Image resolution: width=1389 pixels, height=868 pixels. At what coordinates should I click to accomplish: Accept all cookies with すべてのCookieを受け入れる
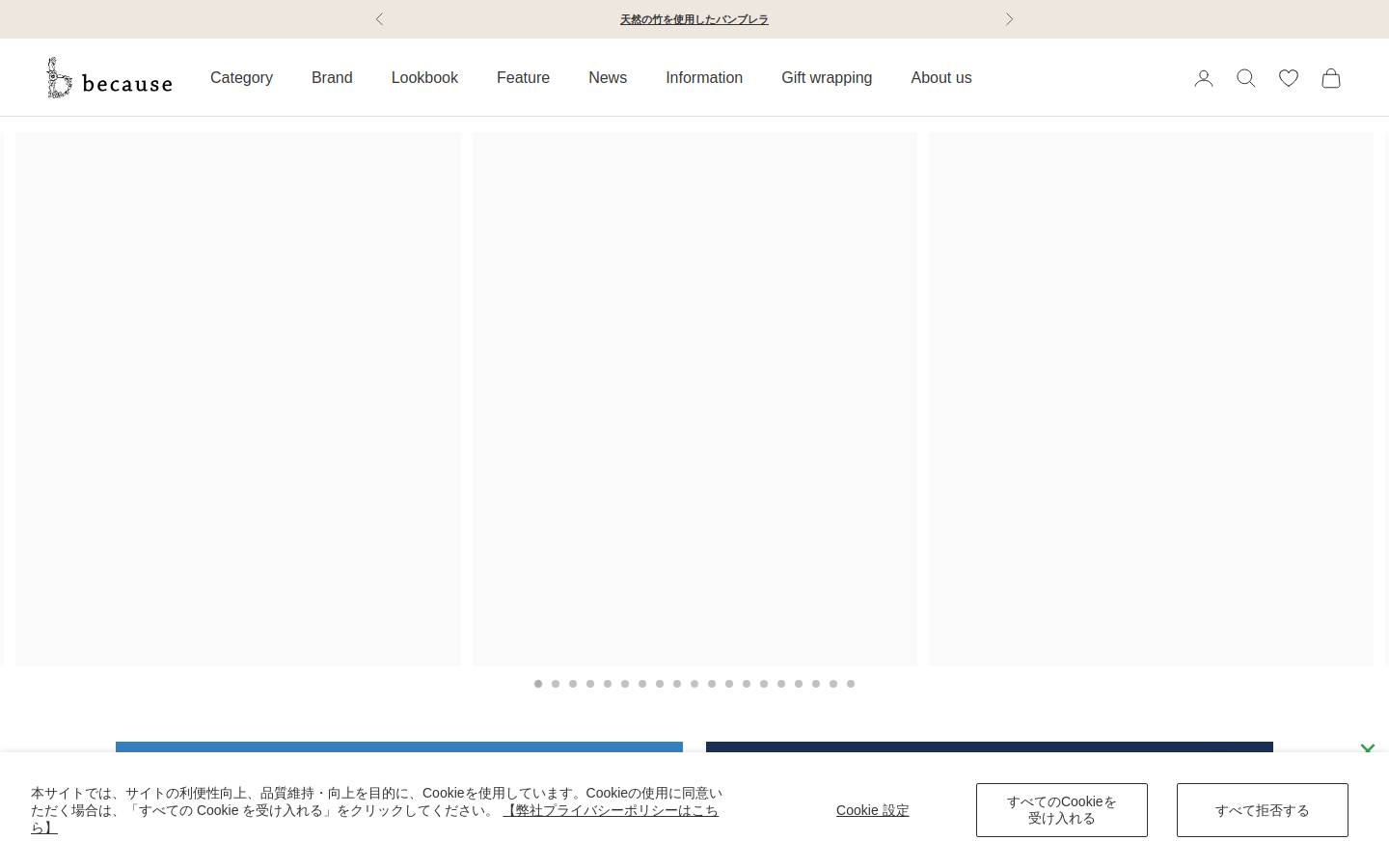click(1062, 810)
